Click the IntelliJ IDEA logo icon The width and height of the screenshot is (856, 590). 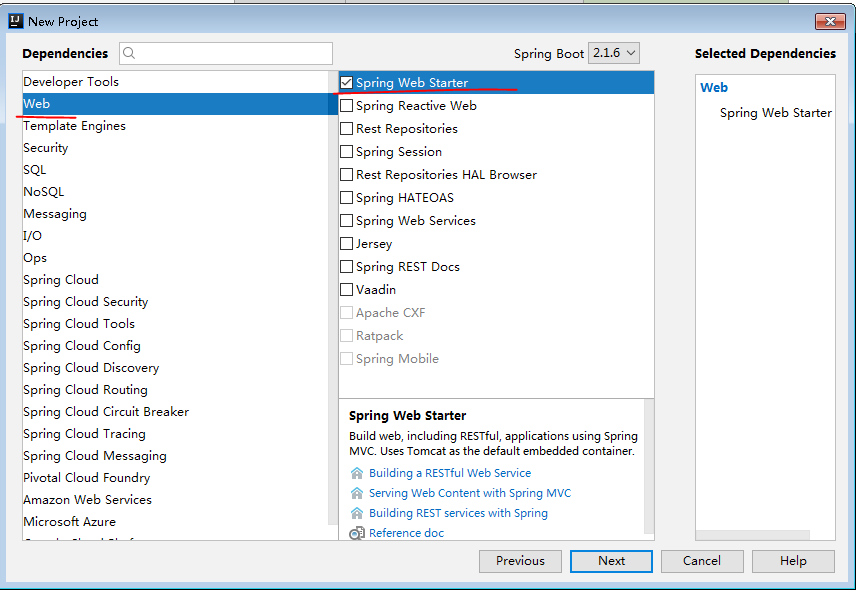click(x=15, y=21)
